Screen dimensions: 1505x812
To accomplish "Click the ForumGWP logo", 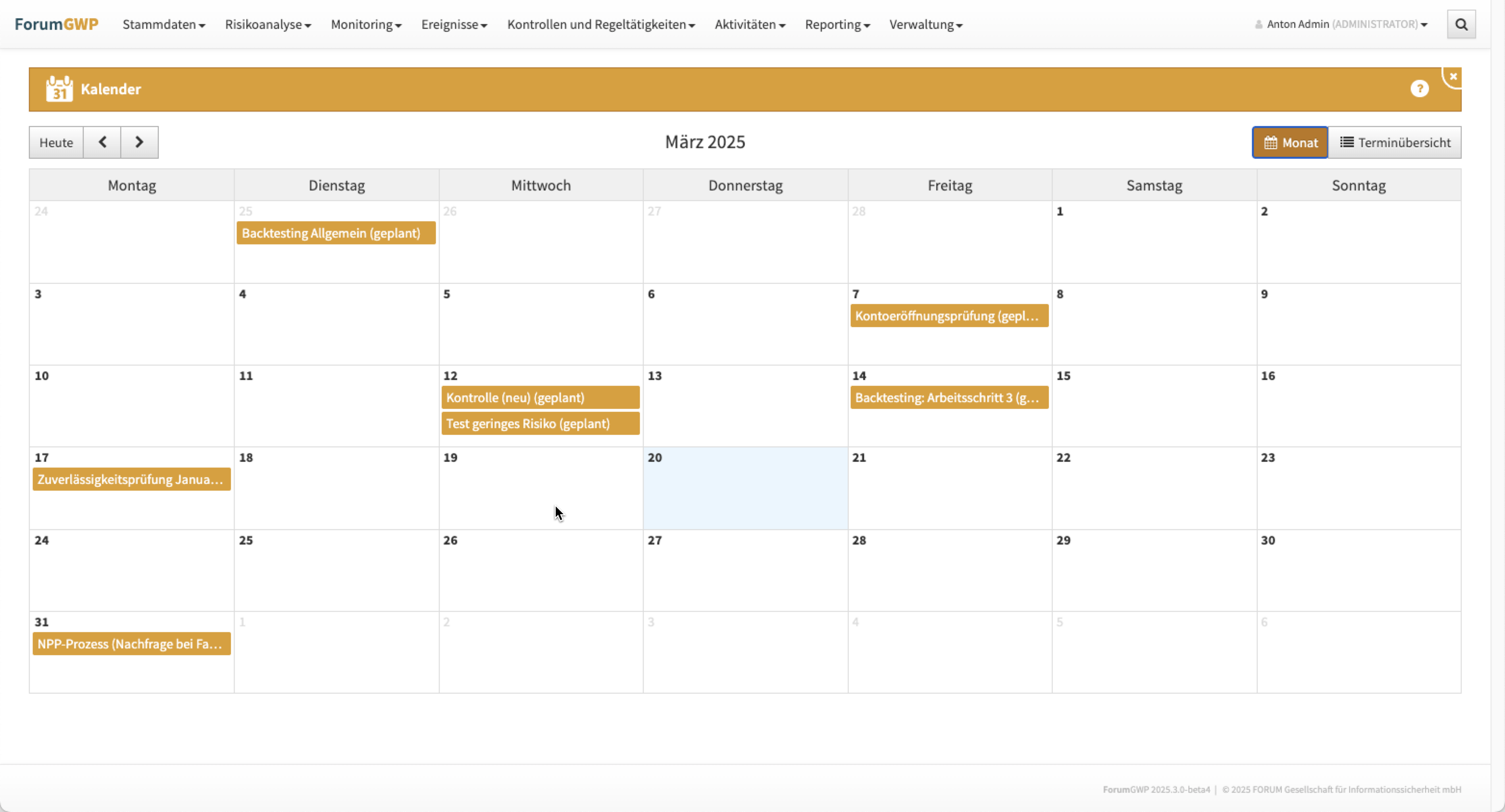I will (x=56, y=24).
